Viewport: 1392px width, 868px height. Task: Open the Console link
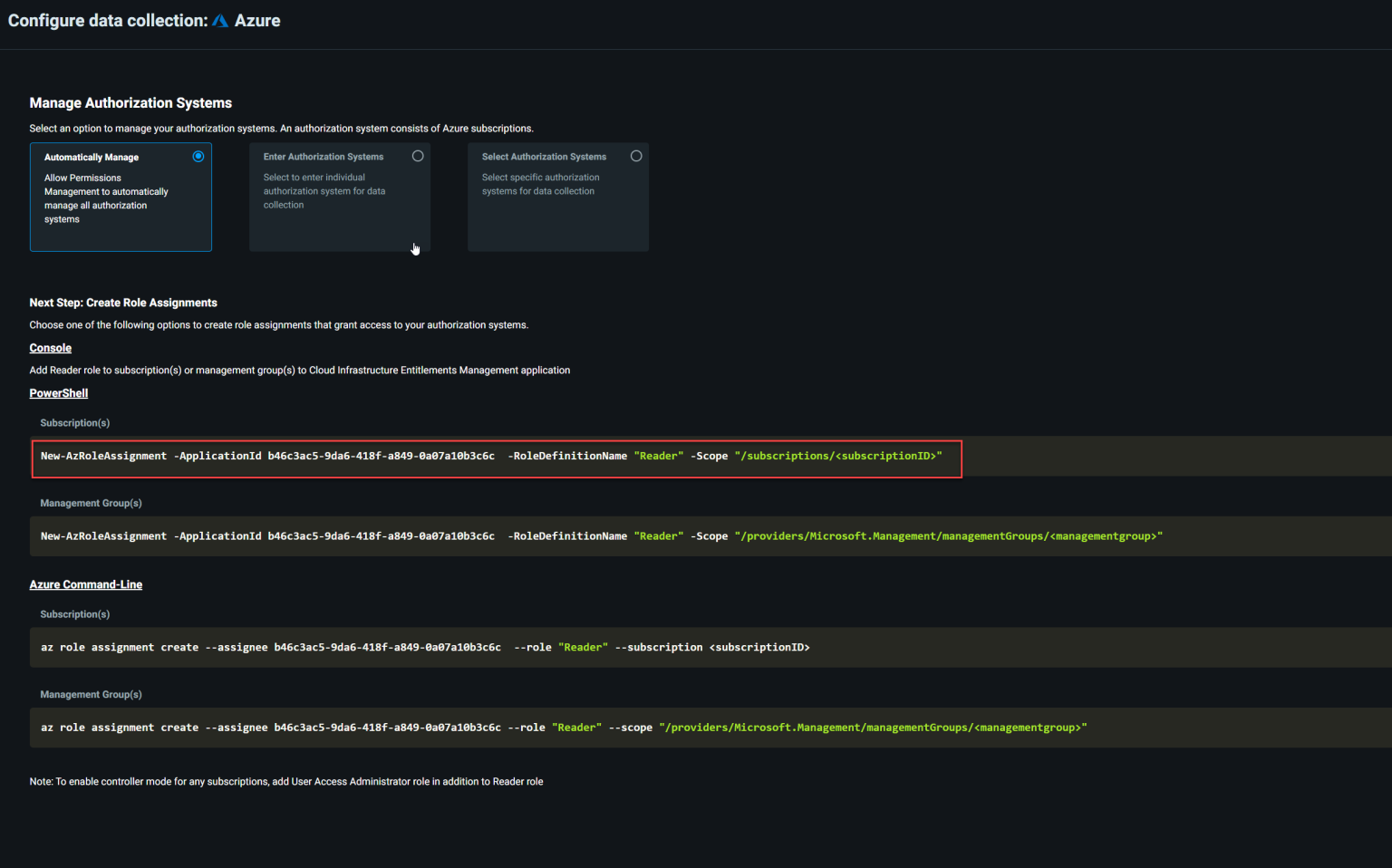[50, 348]
